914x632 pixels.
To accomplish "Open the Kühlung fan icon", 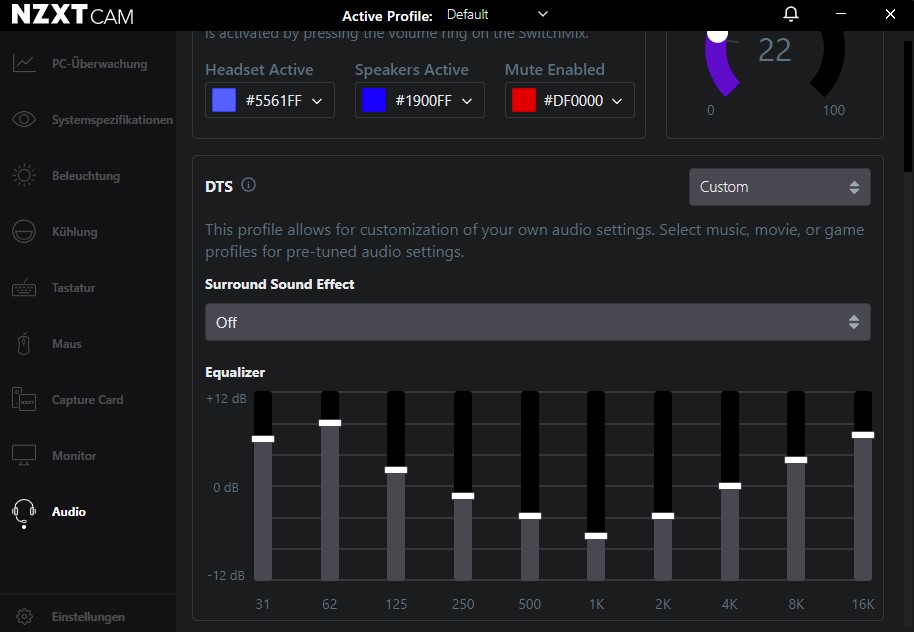I will pyautogui.click(x=24, y=232).
